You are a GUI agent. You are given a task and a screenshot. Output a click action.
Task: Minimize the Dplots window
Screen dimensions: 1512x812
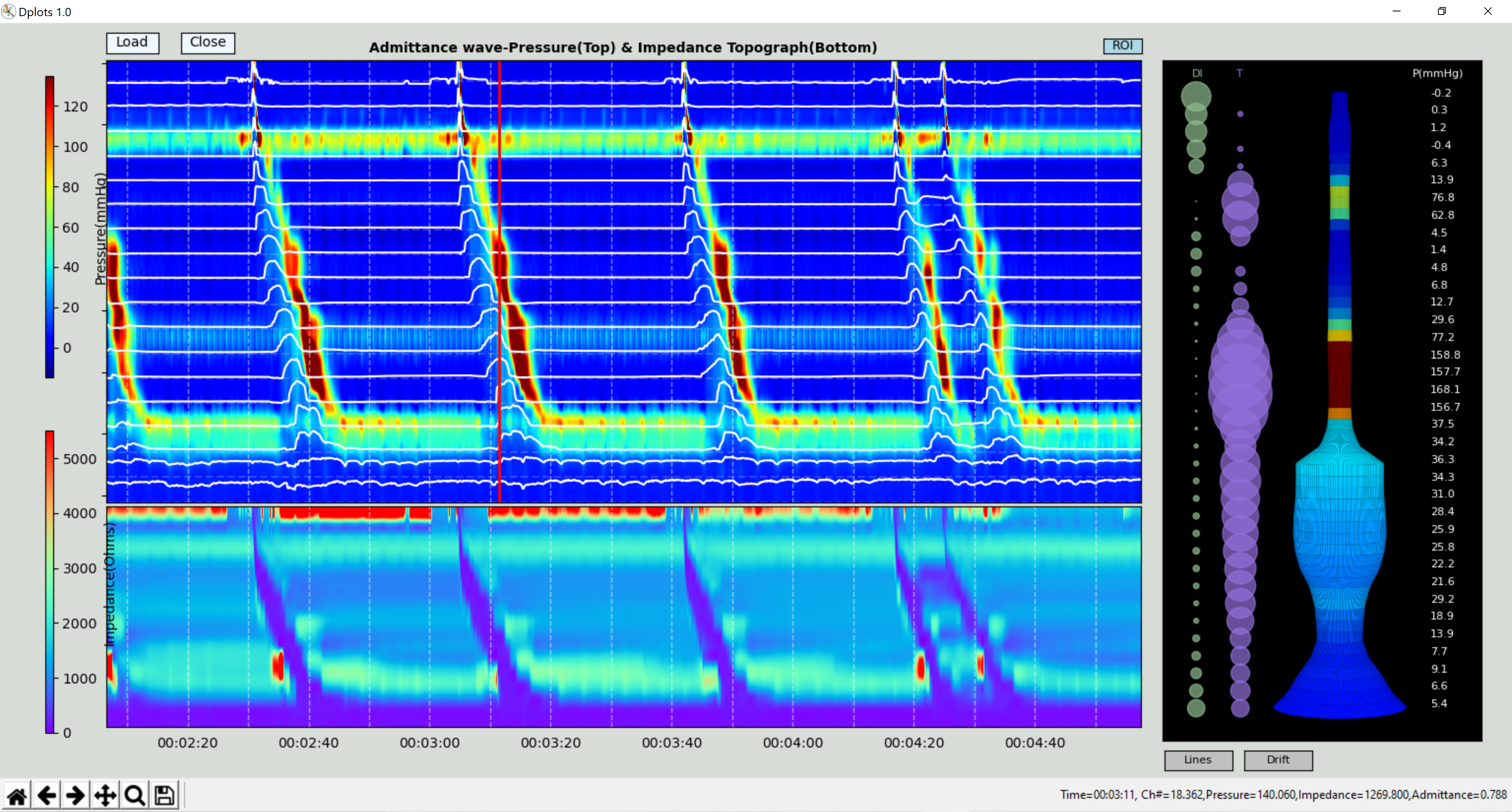1396,11
